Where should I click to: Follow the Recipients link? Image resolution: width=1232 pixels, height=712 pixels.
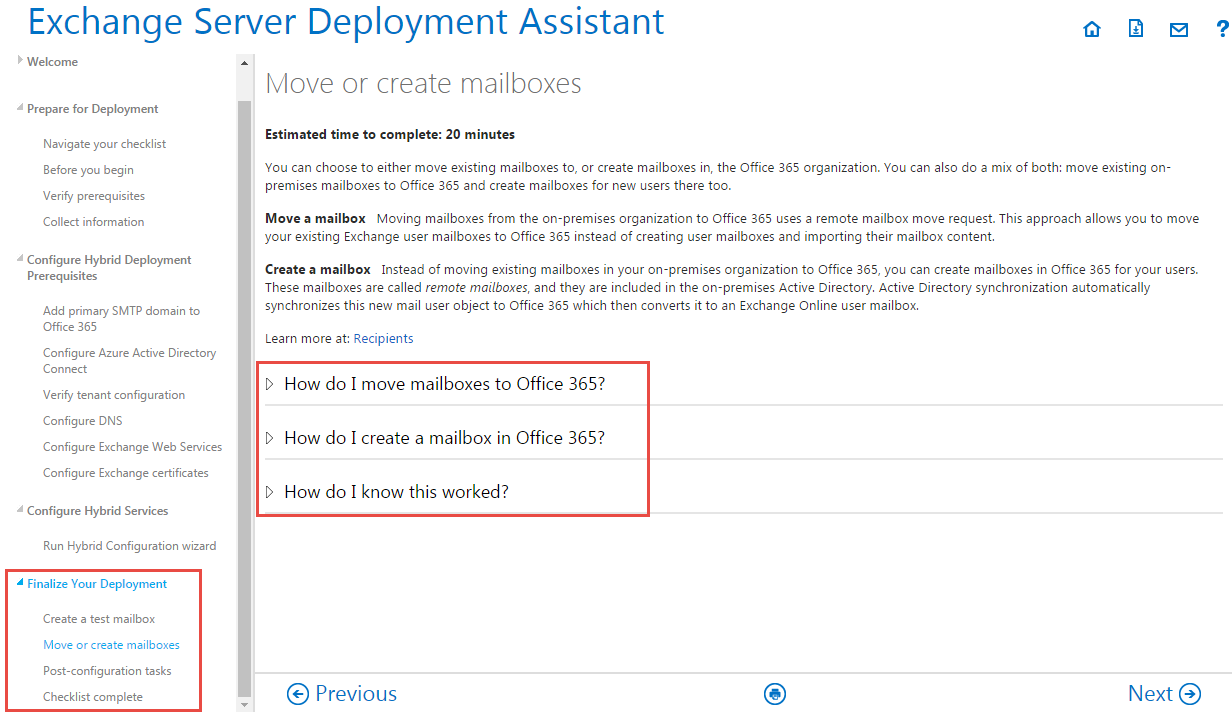384,339
